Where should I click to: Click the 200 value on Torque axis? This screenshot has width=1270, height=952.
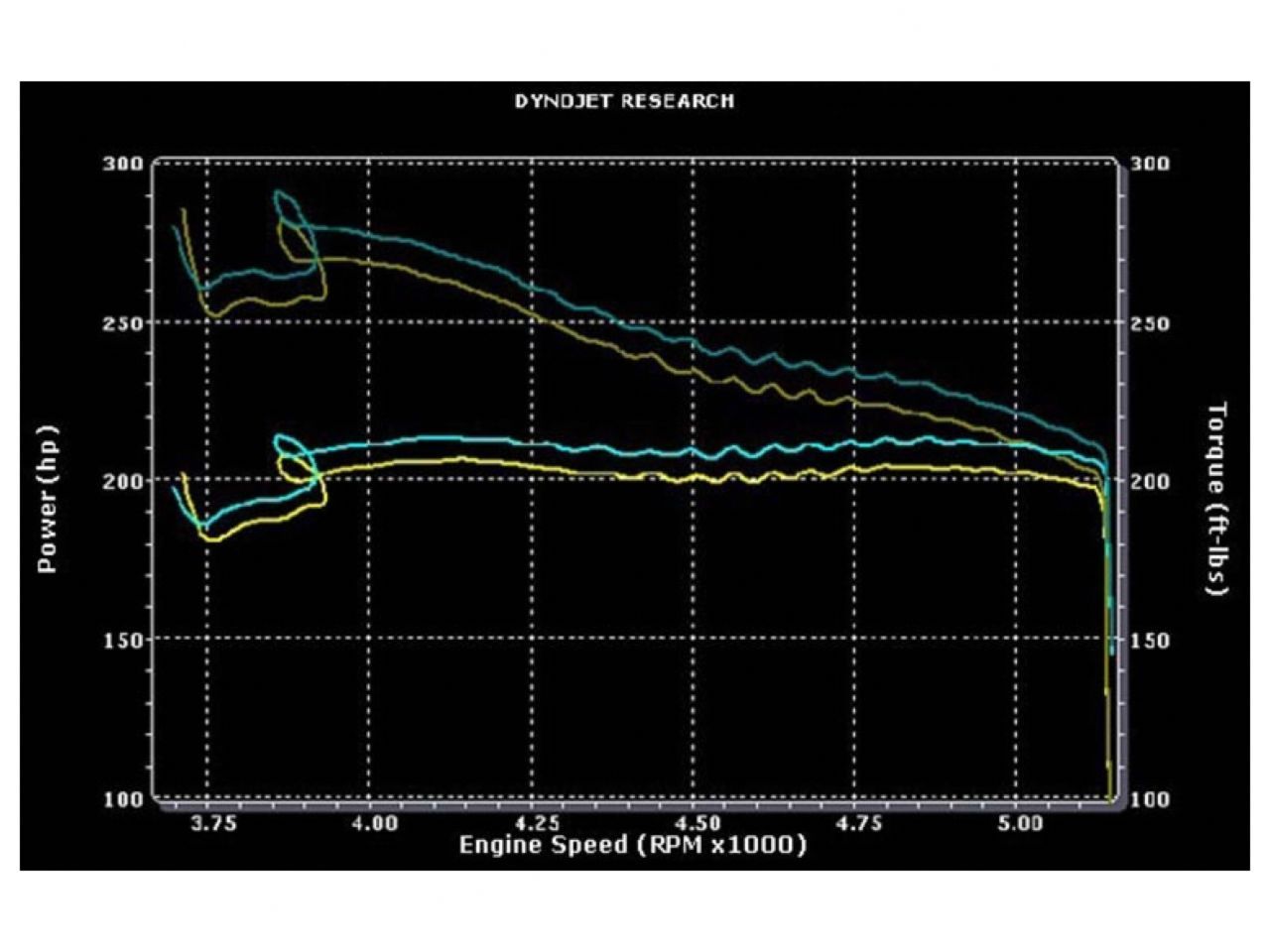click(1150, 481)
